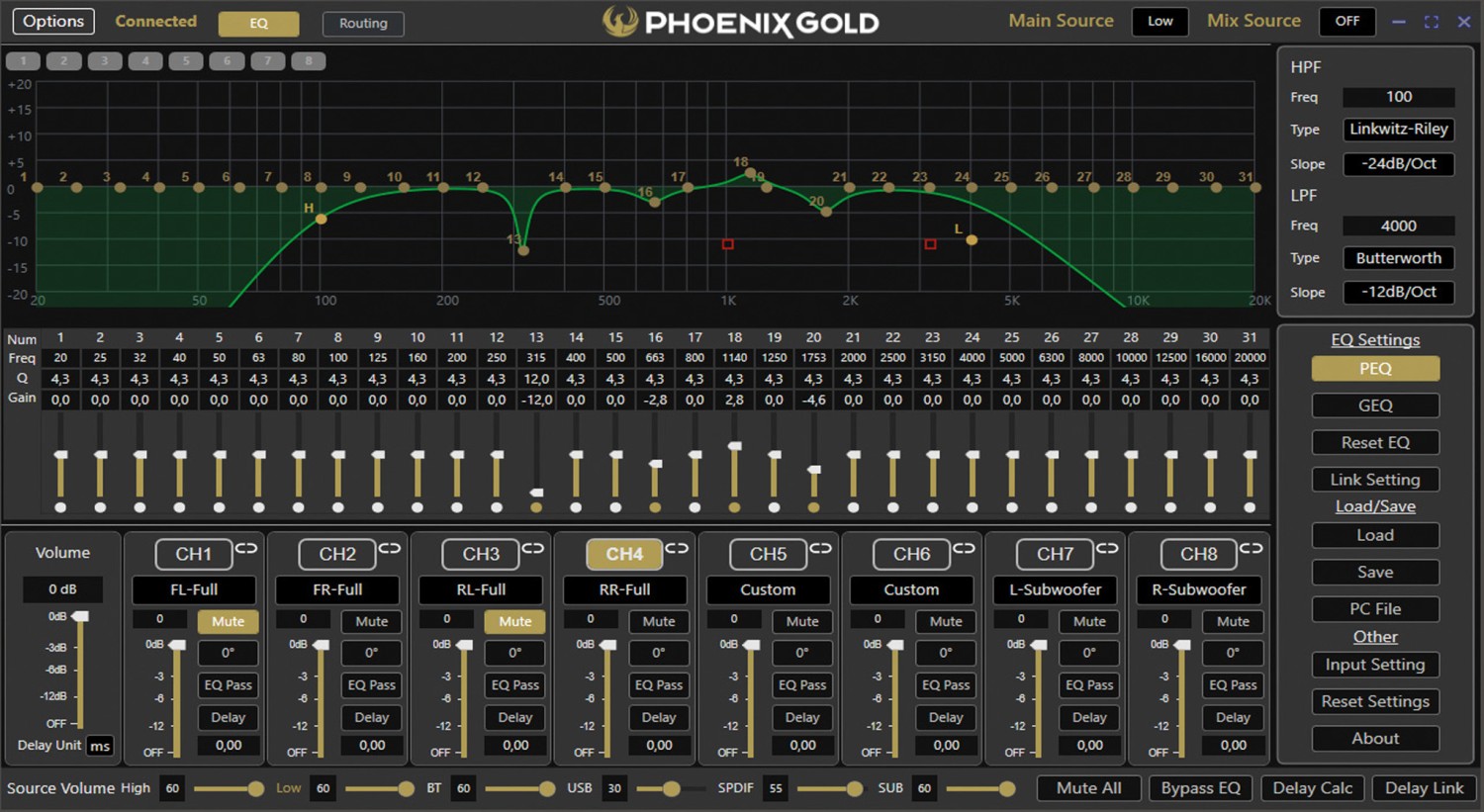The image size is (1484, 812).
Task: Click HPF Freq field showing 100
Action: [x=1398, y=97]
